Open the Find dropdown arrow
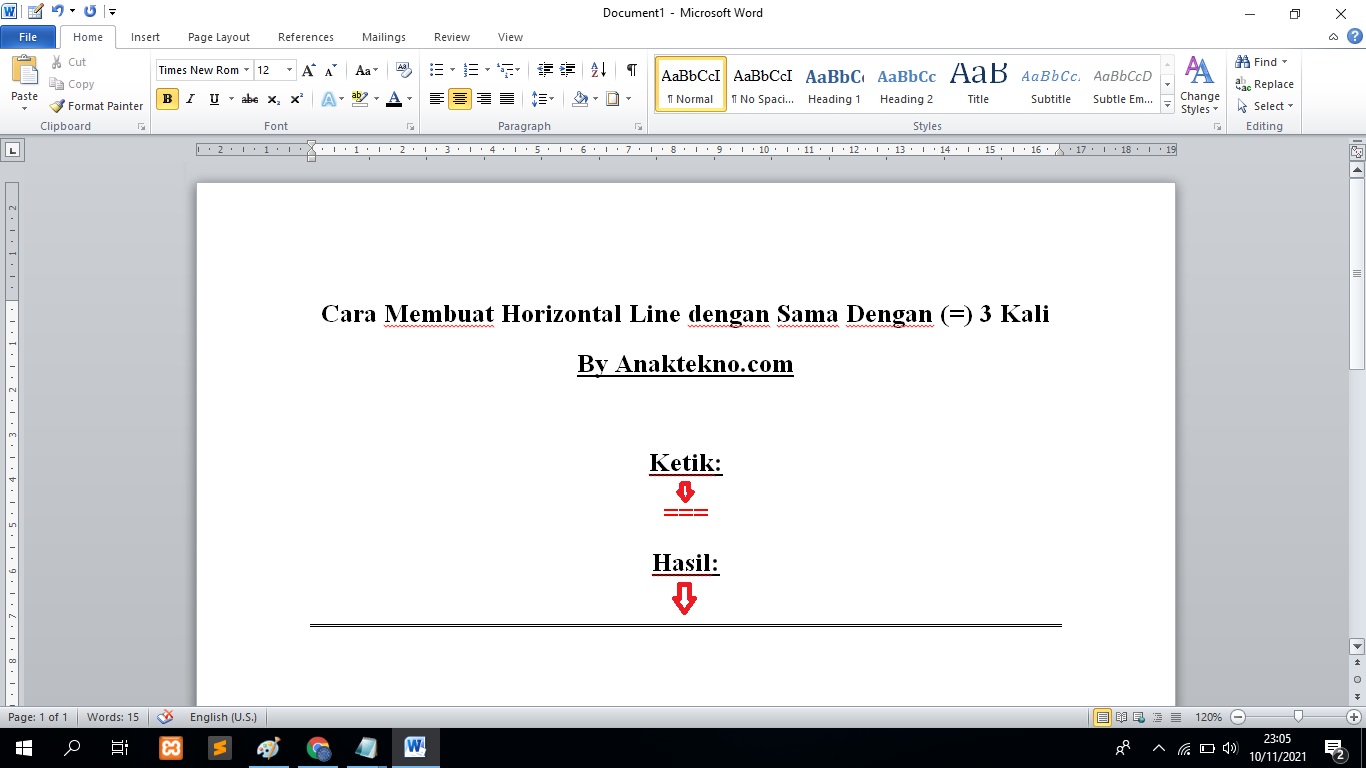The height and width of the screenshot is (768, 1366). coord(1285,62)
